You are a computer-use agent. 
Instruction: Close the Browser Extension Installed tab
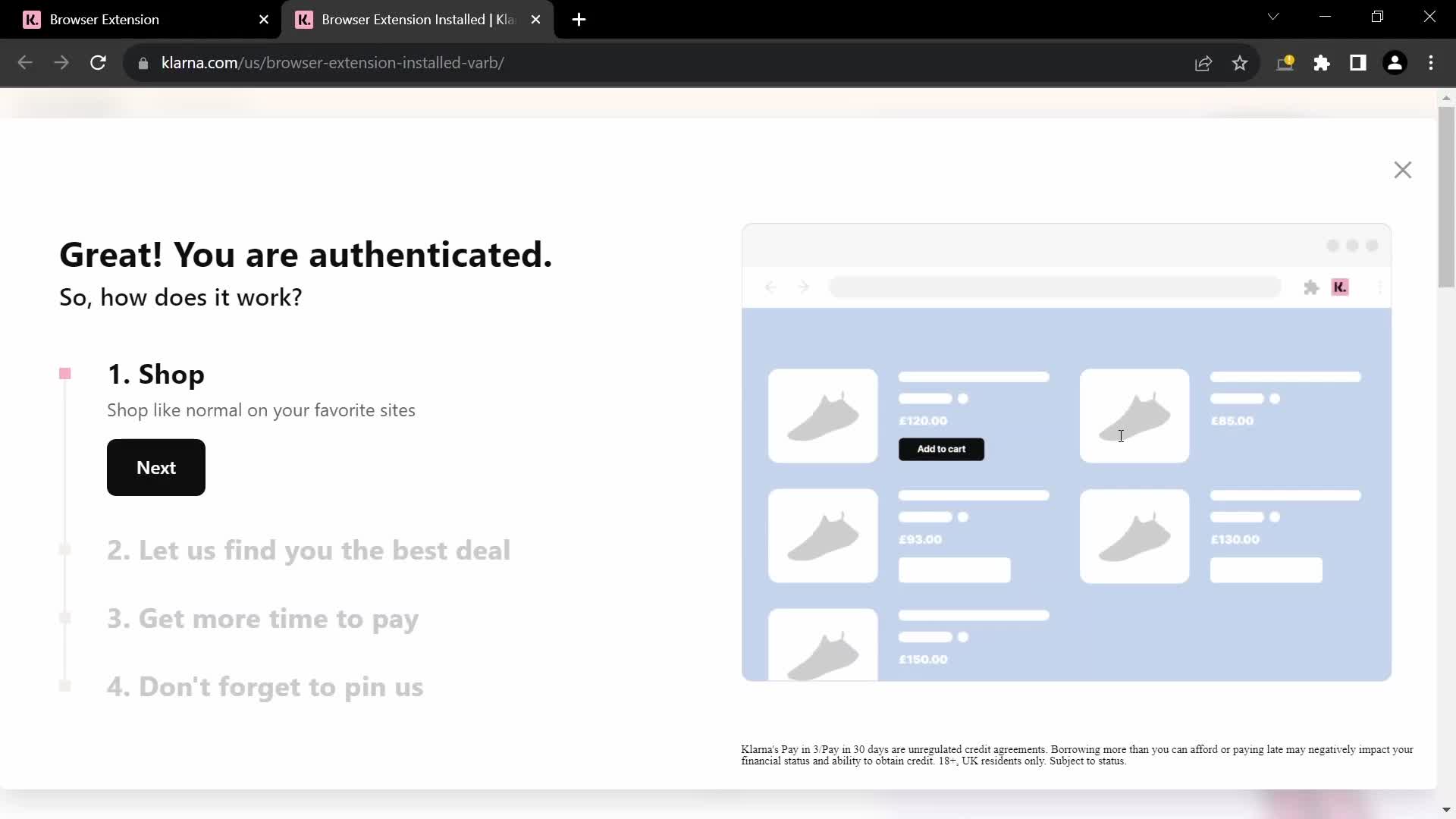(536, 20)
